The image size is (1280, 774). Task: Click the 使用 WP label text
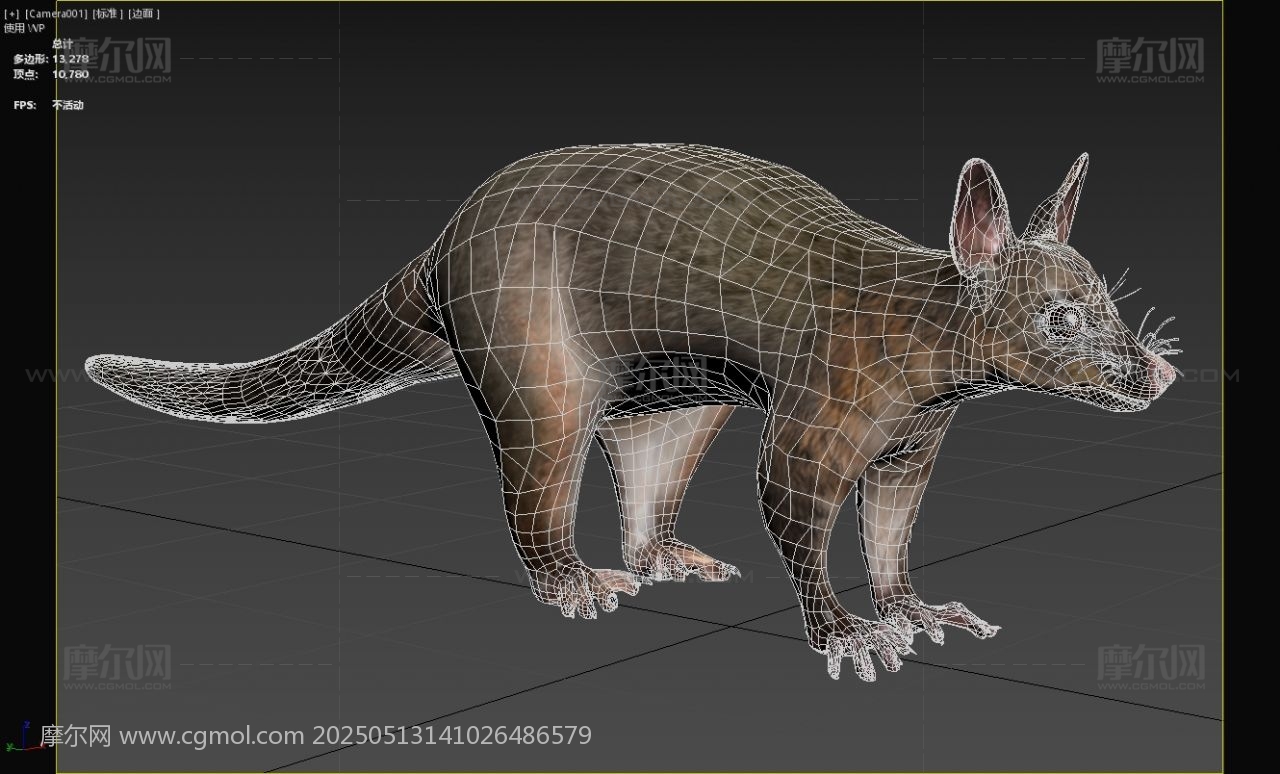click(24, 28)
